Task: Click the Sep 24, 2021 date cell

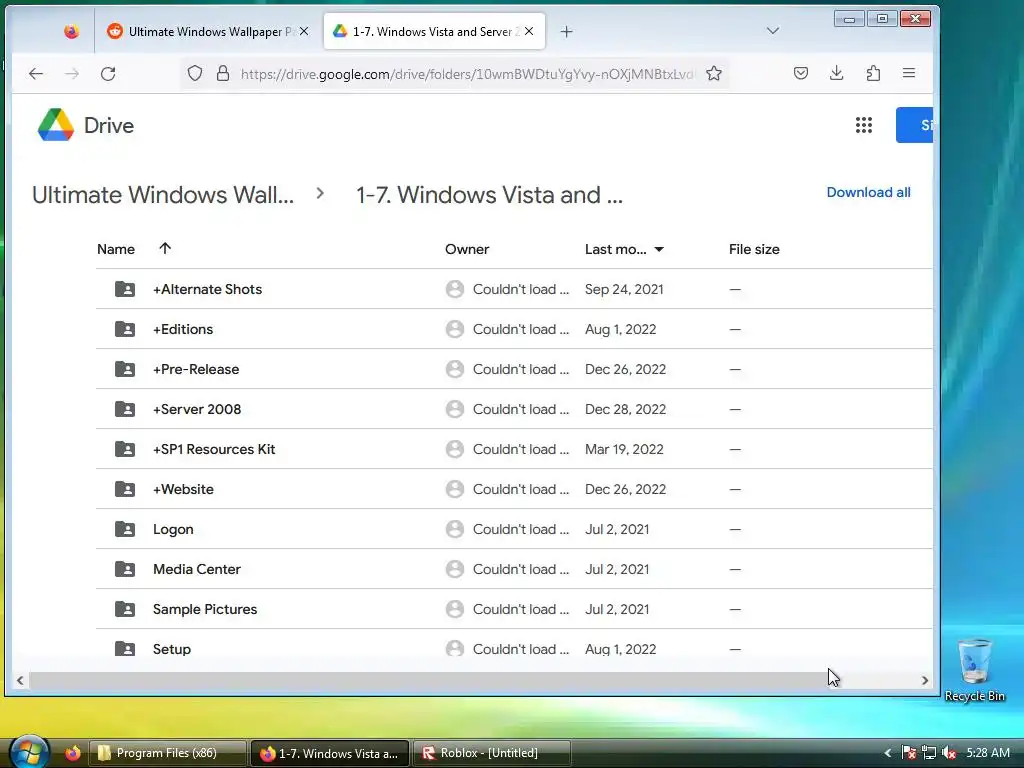Action: coord(624,289)
